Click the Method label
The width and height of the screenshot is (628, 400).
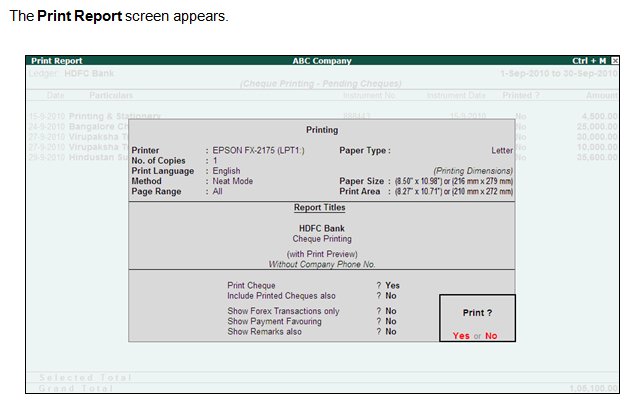[146, 181]
